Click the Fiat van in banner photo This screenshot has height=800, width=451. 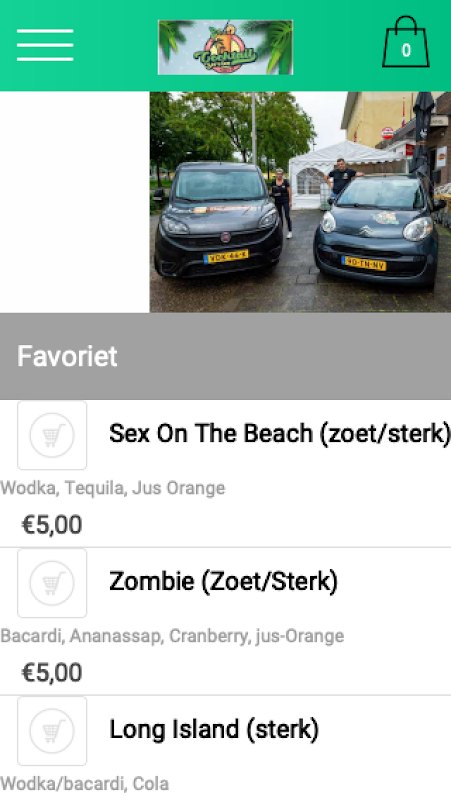point(218,220)
